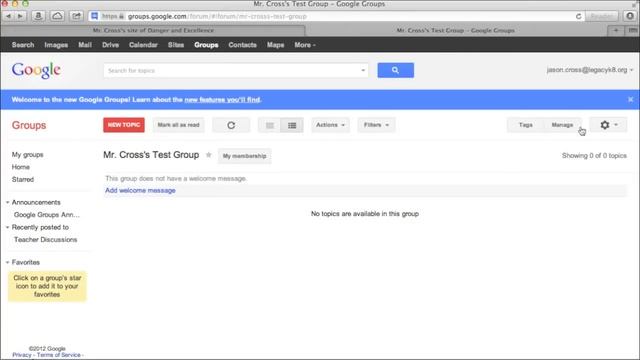Open the search options dropdown arrow
This screenshot has width=640, height=360.
(x=362, y=70)
